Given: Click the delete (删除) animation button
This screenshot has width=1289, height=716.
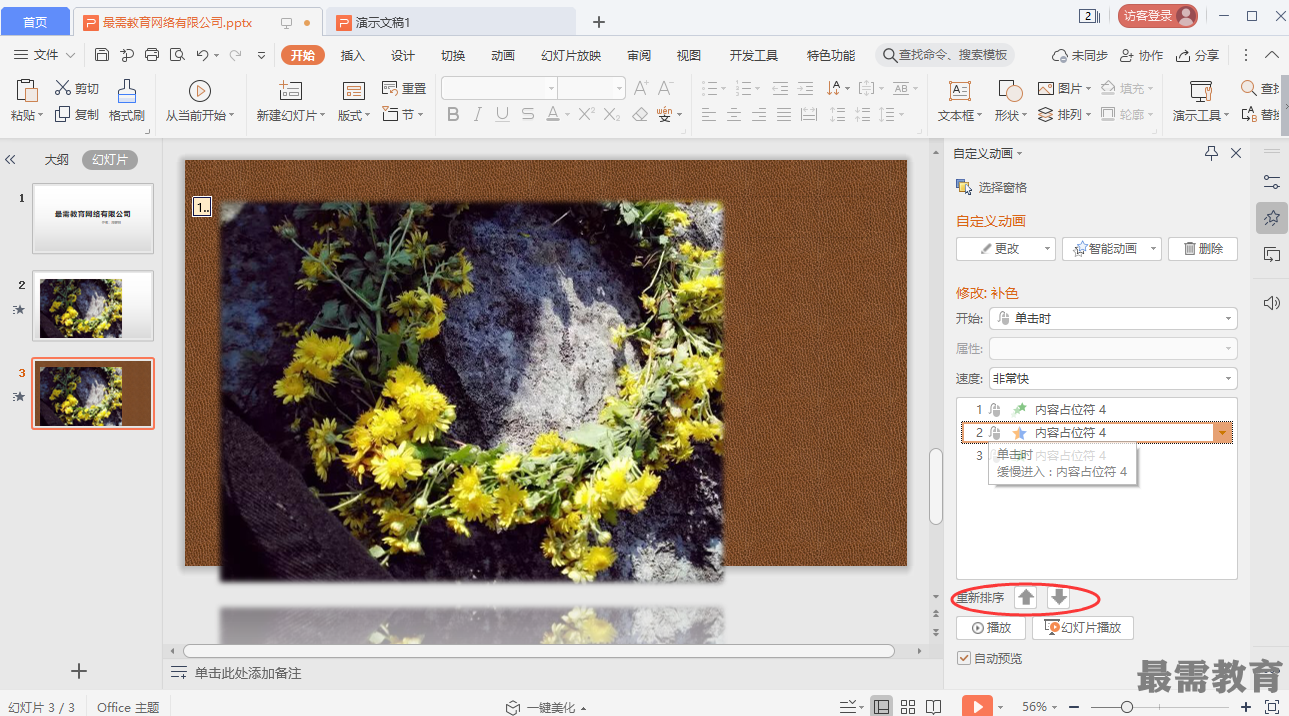Looking at the screenshot, I should coord(1203,249).
